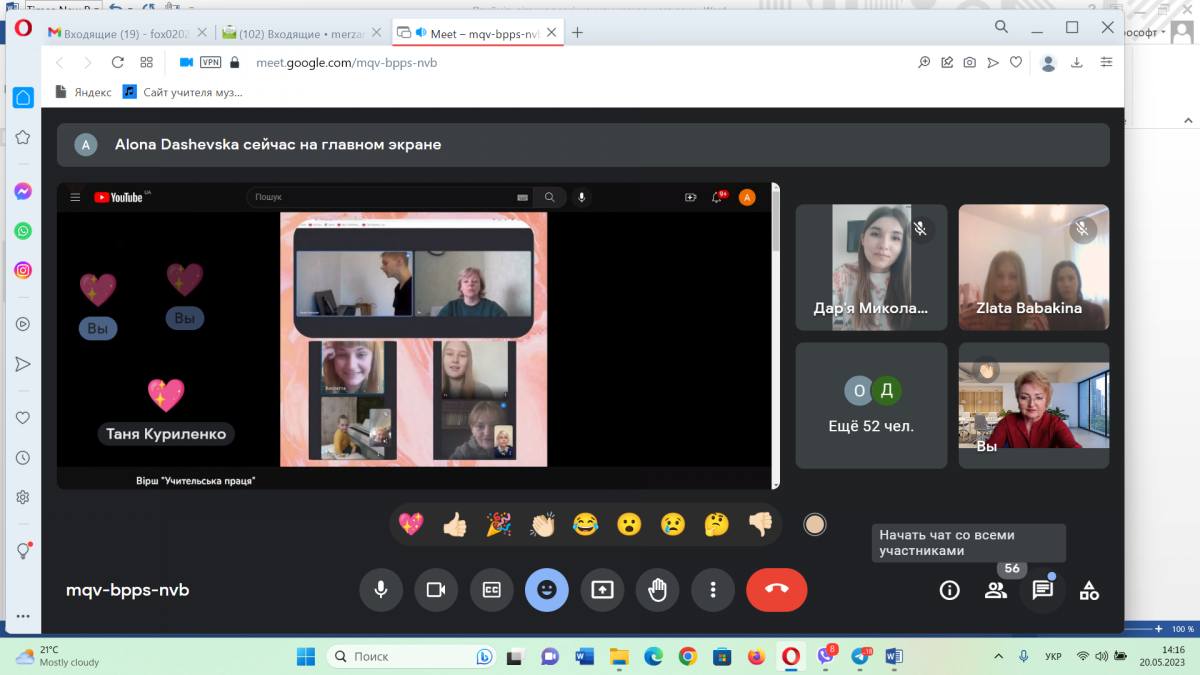The width and height of the screenshot is (1200, 675).
Task: Turn off the camera
Action: (x=436, y=590)
